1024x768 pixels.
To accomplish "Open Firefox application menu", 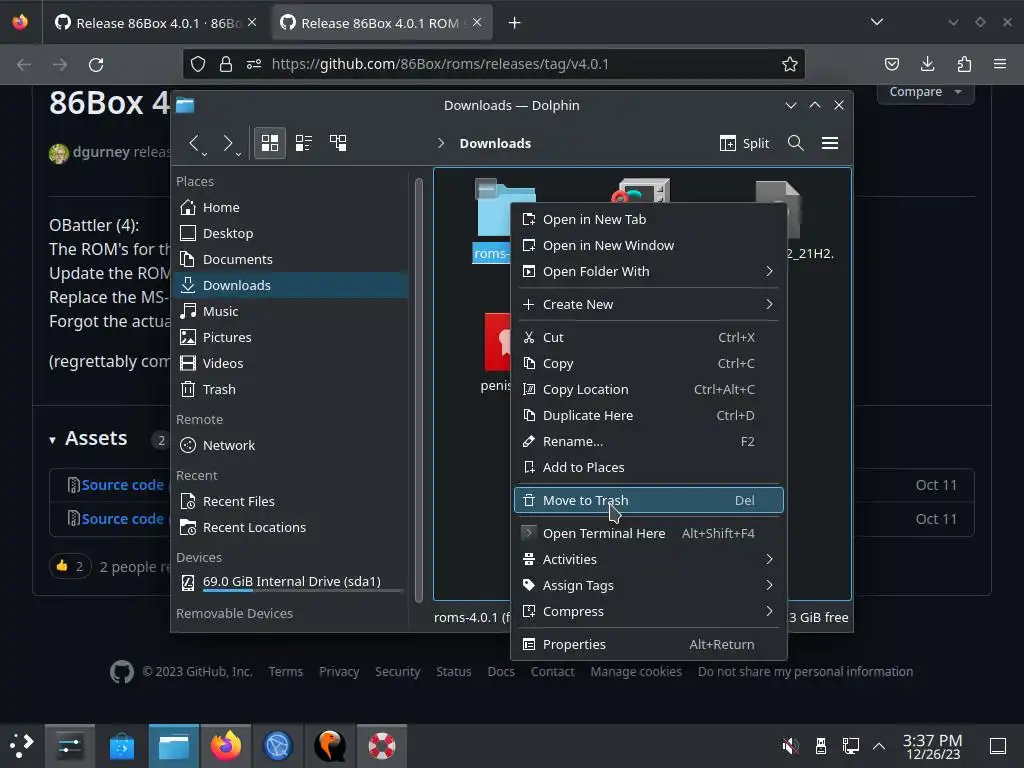I will pyautogui.click(x=1000, y=64).
